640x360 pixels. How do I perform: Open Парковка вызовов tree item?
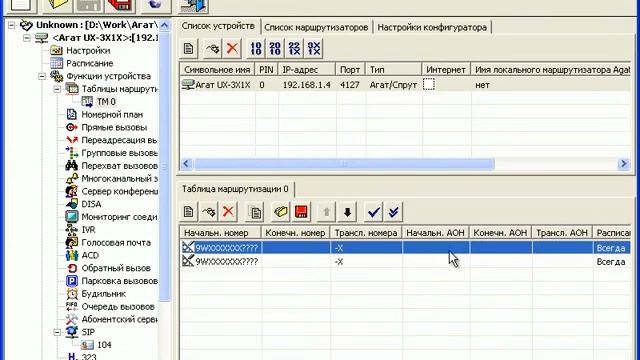pyautogui.click(x=120, y=281)
